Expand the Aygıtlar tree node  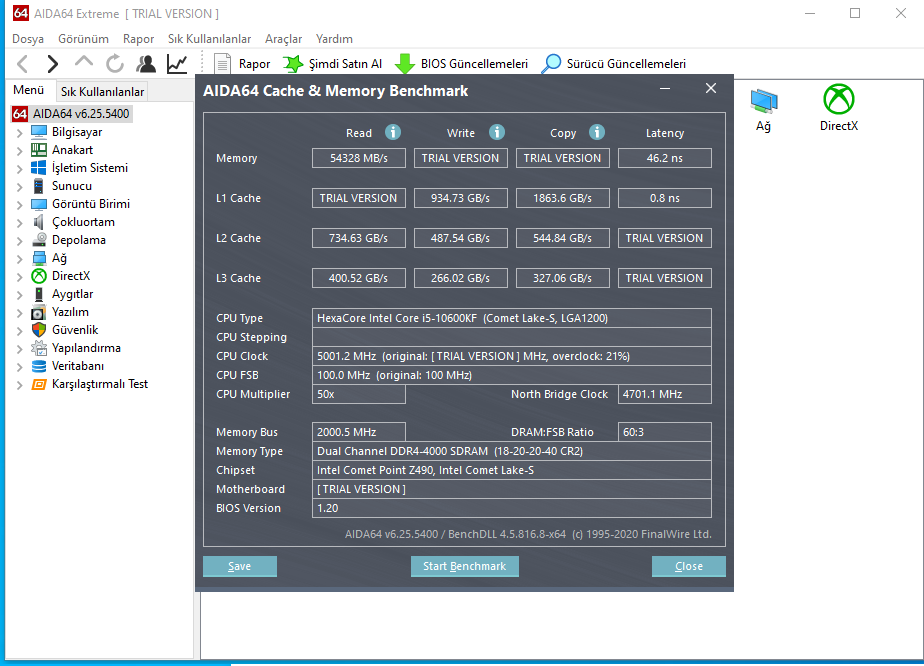[19, 295]
